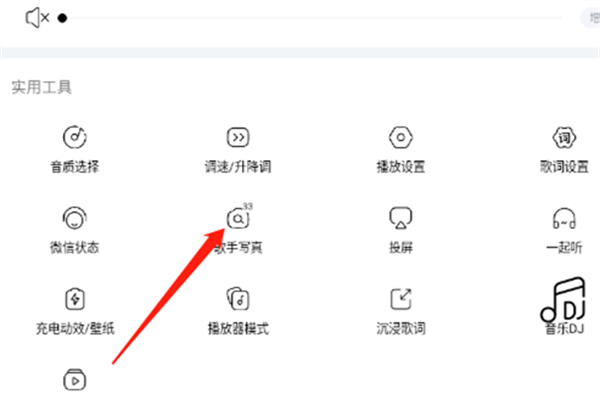This screenshot has height=400, width=600.
Task: Click the 投屏 screen cast icon
Action: 401,218
